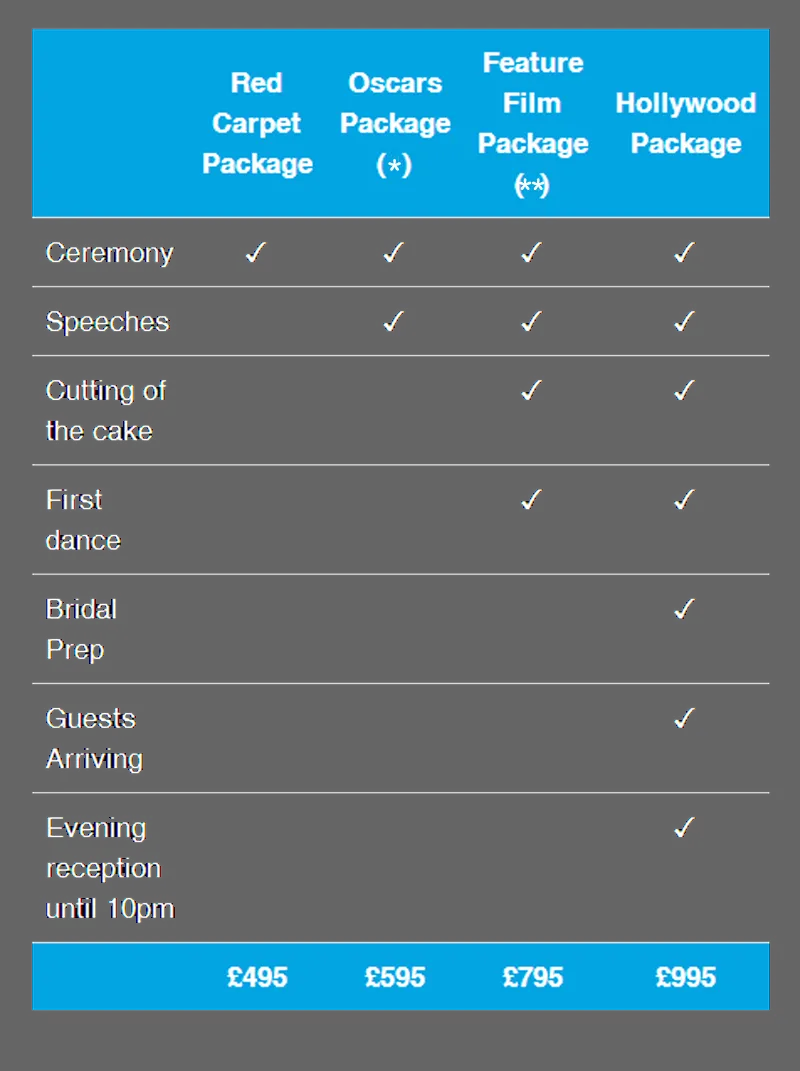Click the Ceremony row label
The width and height of the screenshot is (800, 1071).
[x=109, y=253]
